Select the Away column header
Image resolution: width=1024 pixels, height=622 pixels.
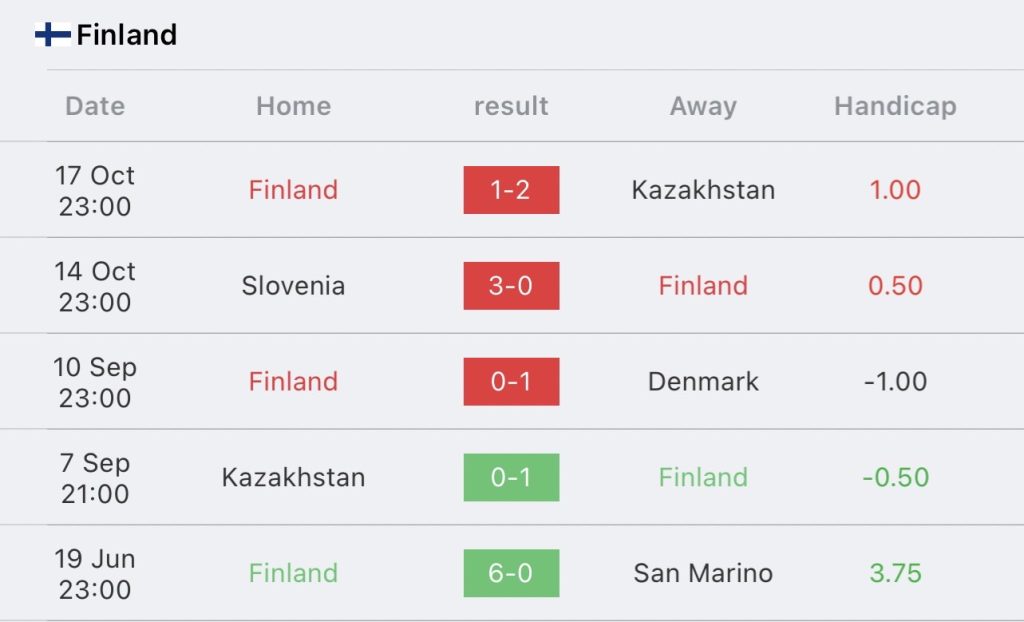click(x=703, y=106)
